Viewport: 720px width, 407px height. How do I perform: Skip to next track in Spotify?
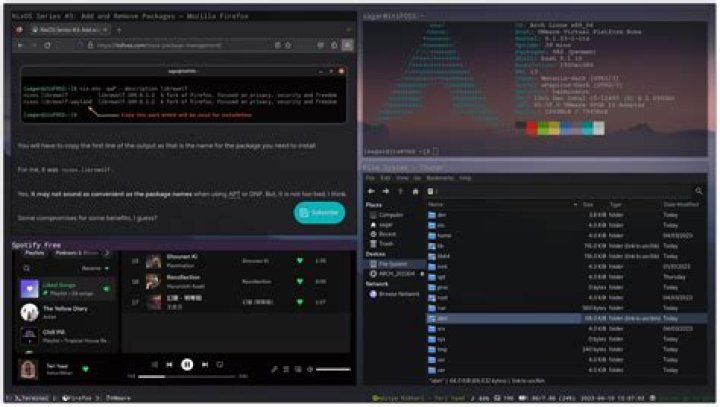(206, 365)
